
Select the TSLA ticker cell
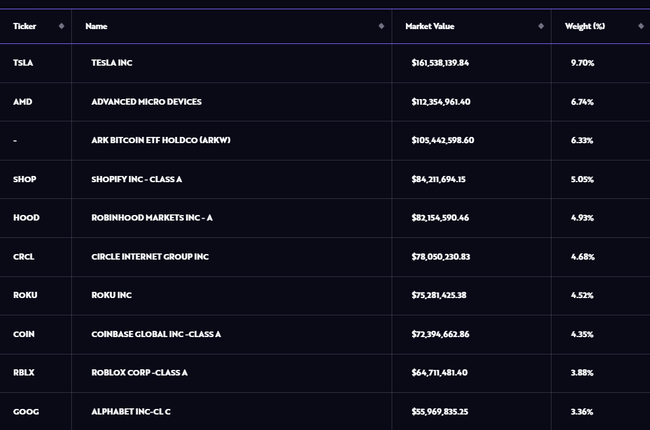(x=23, y=63)
